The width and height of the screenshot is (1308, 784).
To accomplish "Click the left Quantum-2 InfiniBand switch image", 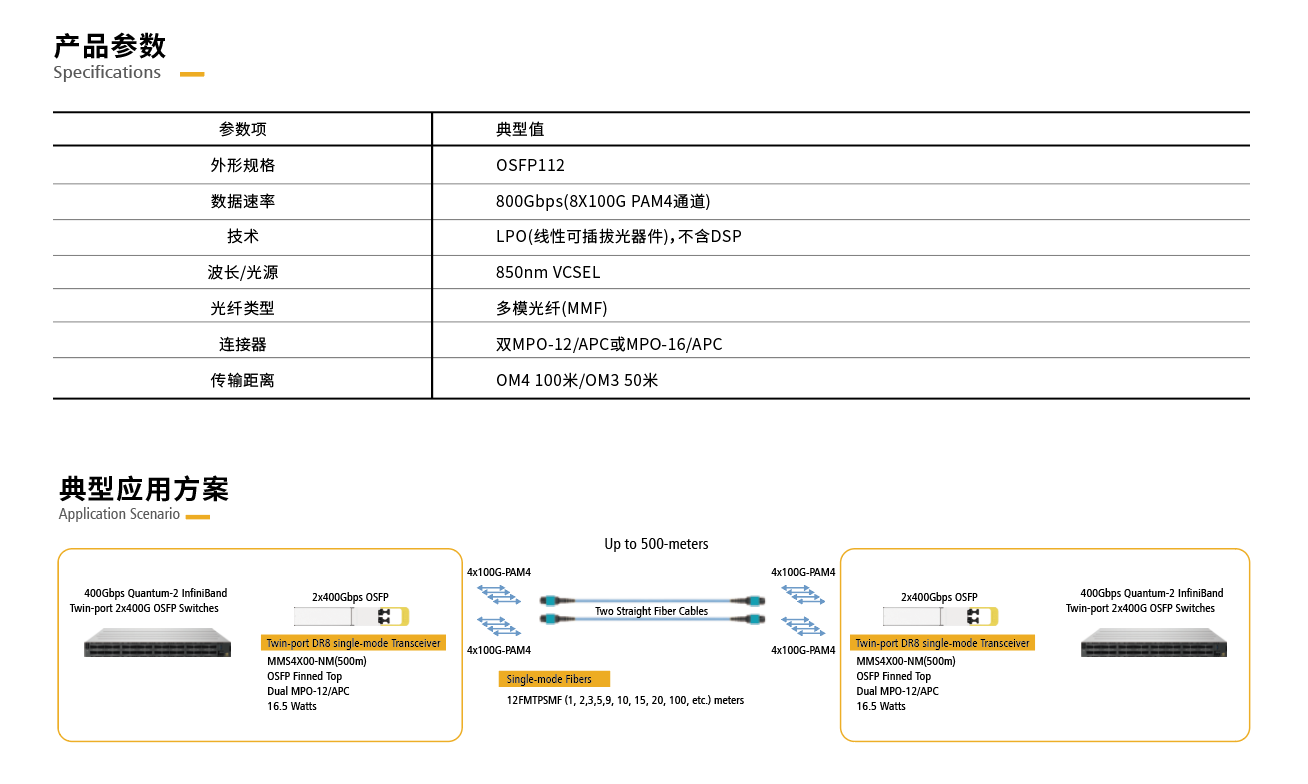I will pyautogui.click(x=157, y=642).
